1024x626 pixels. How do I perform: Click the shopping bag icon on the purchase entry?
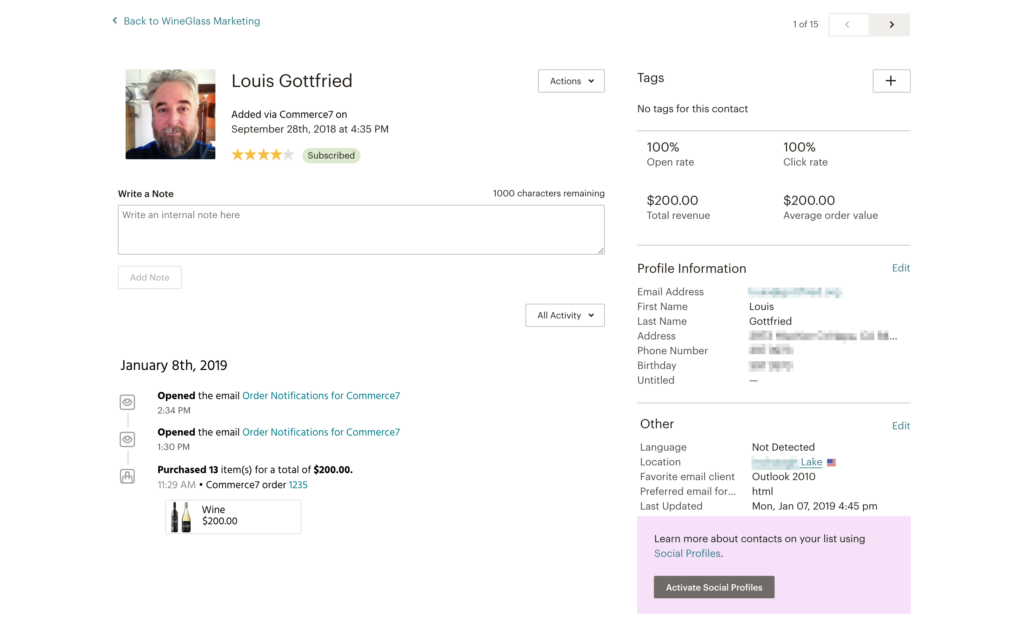coord(127,476)
